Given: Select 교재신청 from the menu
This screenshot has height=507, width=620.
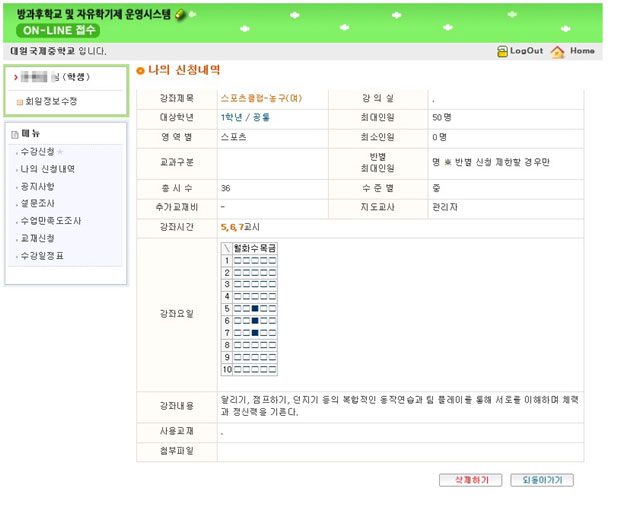Looking at the screenshot, I should [x=37, y=238].
